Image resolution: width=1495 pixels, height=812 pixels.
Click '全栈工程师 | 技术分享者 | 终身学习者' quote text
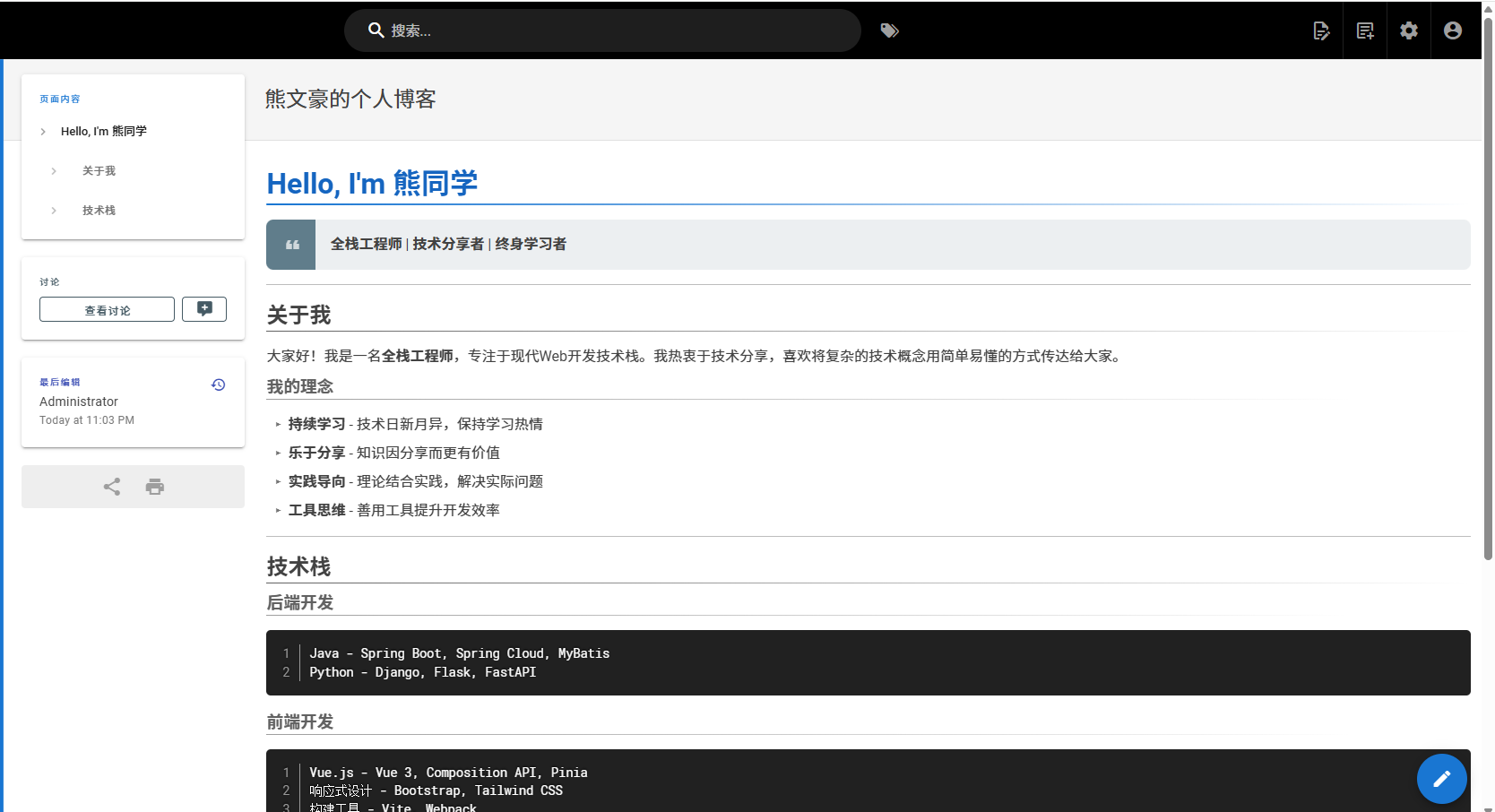[448, 244]
